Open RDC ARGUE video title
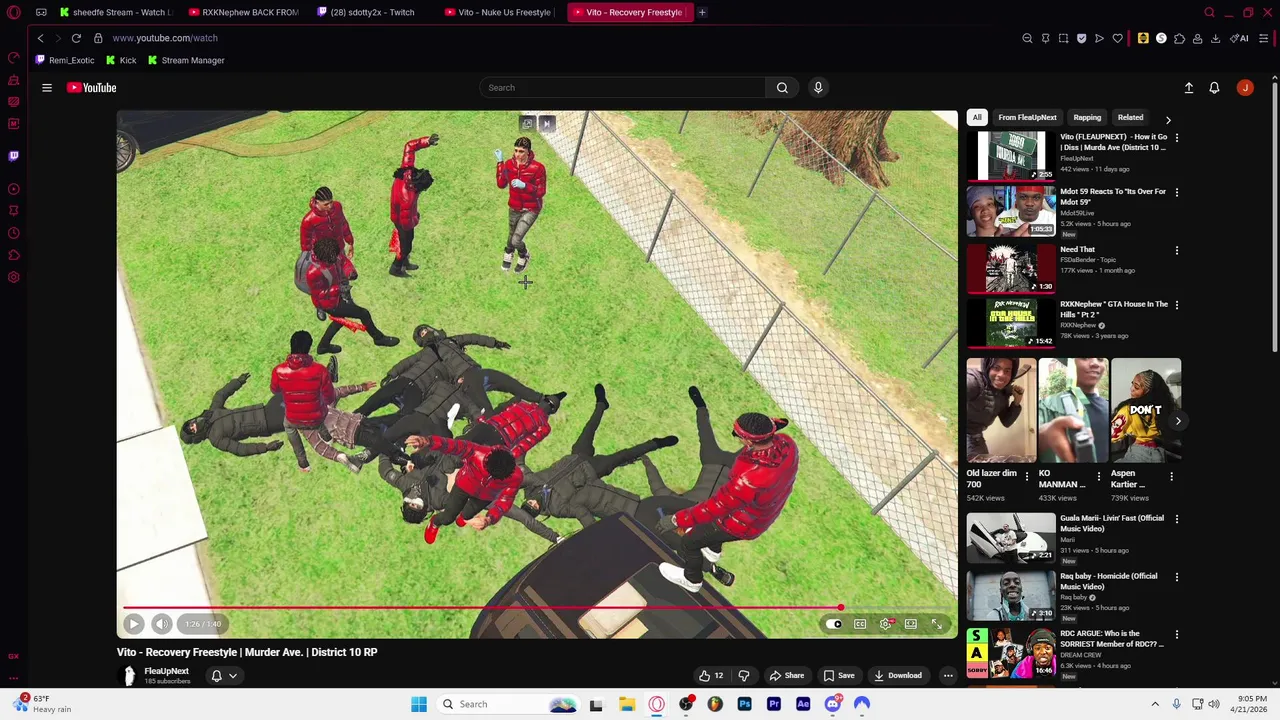Screen dimensions: 1280x720 [1111, 639]
